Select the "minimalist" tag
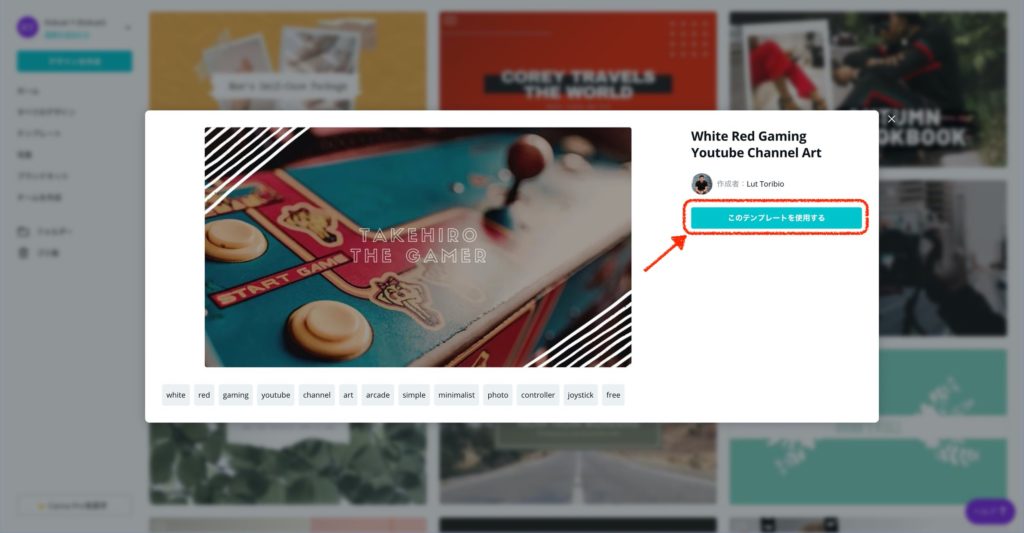Viewport: 1024px width, 533px height. click(456, 395)
